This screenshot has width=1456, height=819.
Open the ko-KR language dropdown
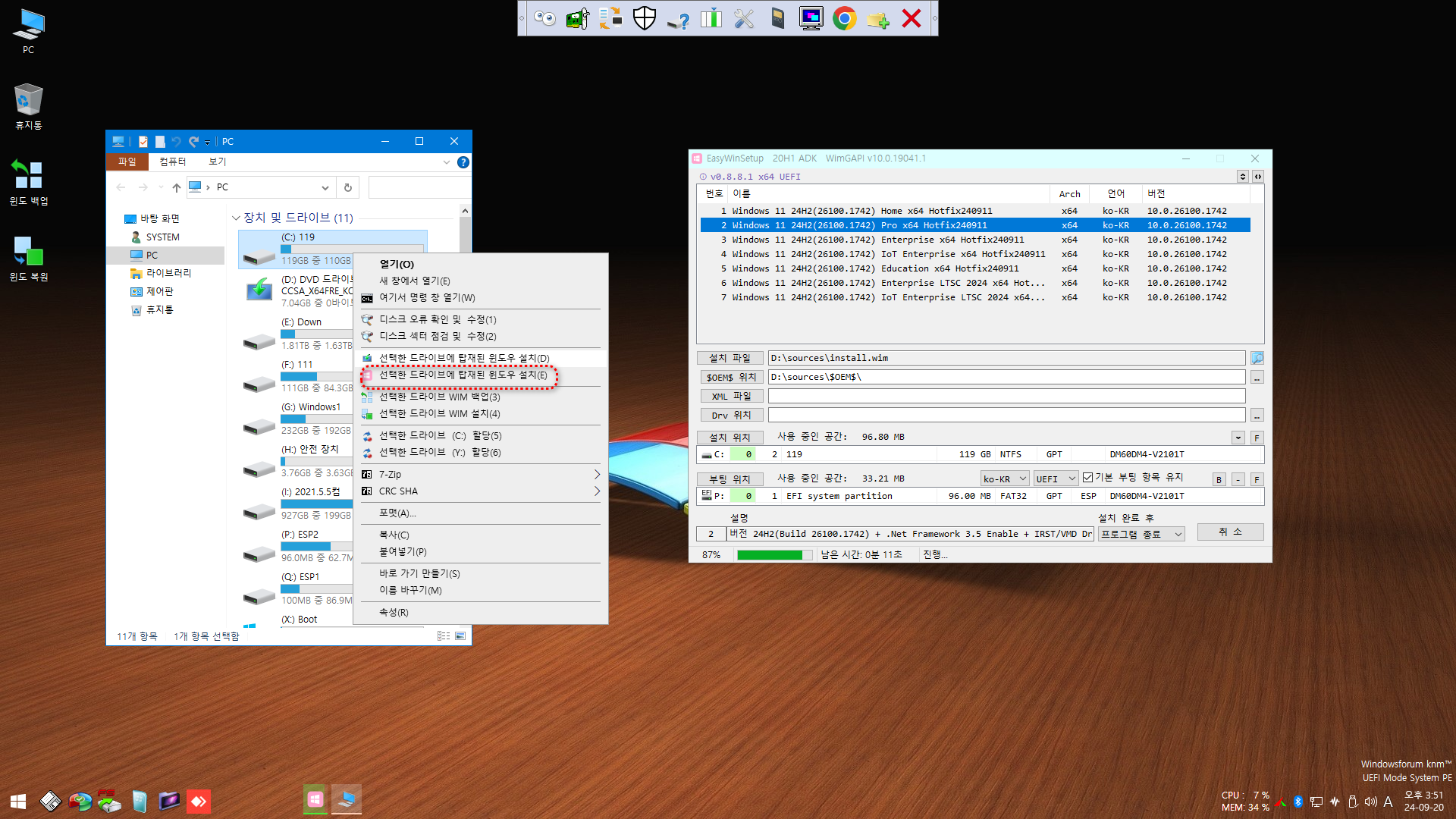coord(1005,479)
